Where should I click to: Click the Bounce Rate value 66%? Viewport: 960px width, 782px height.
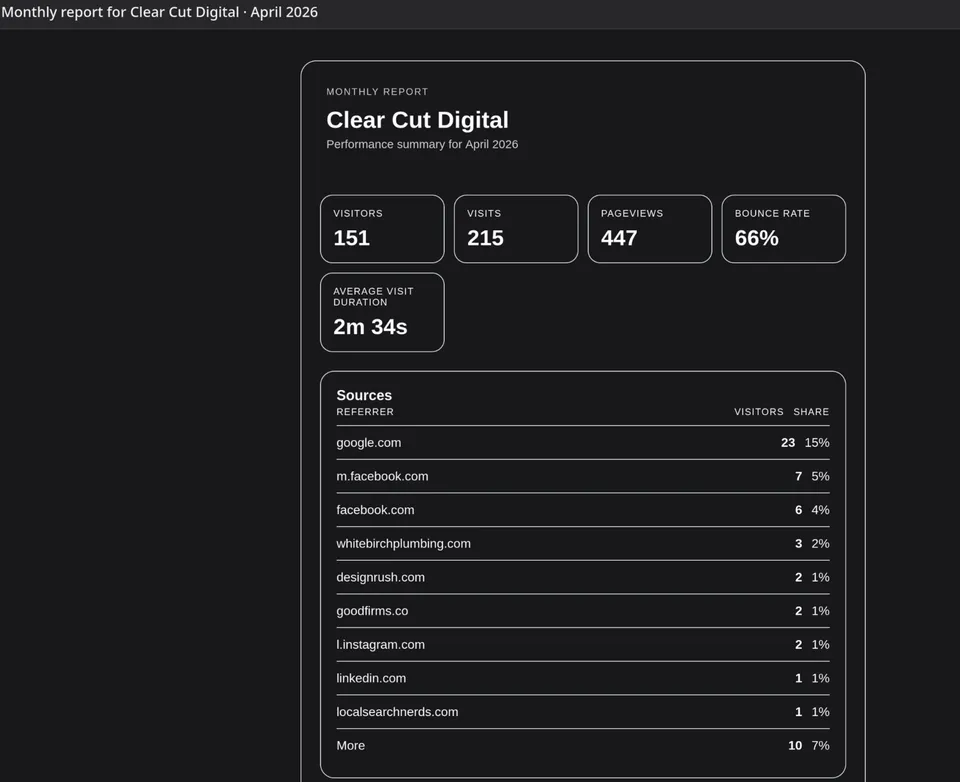(x=757, y=238)
